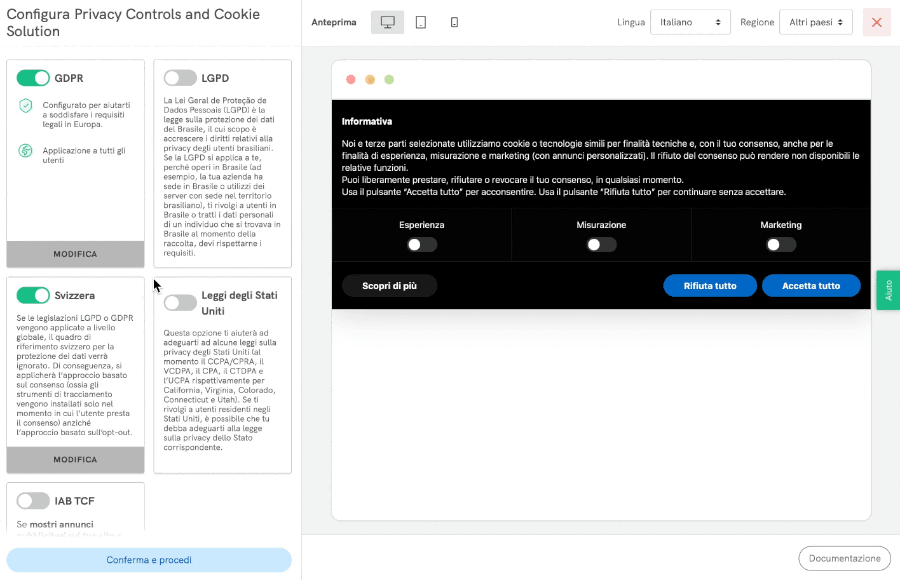Click MODIFICA under GDPR card

[x=75, y=254]
